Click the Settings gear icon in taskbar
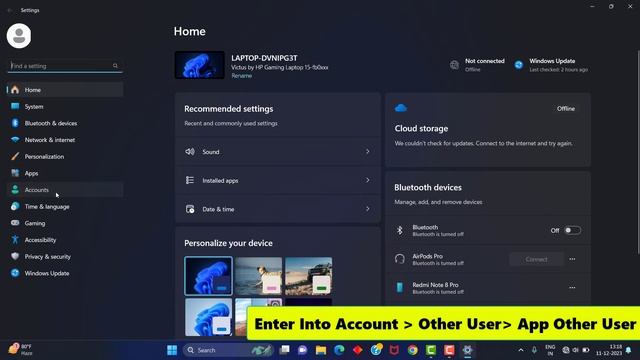640x360 pixels. tap(467, 350)
